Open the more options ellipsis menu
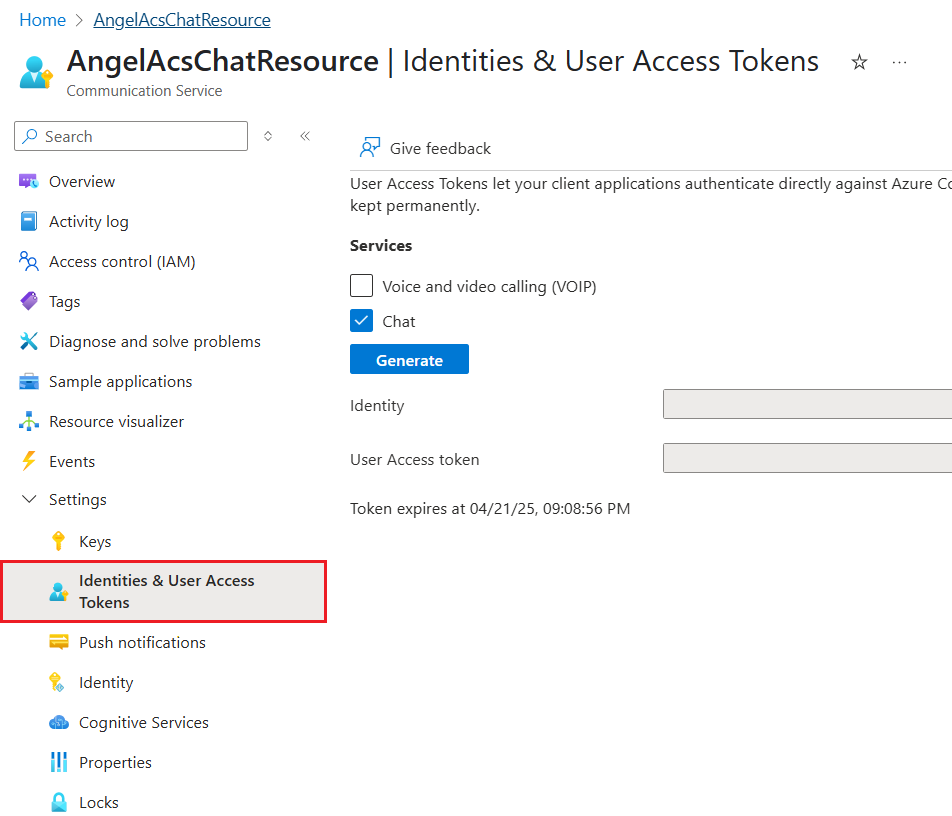This screenshot has width=952, height=816. [x=899, y=61]
